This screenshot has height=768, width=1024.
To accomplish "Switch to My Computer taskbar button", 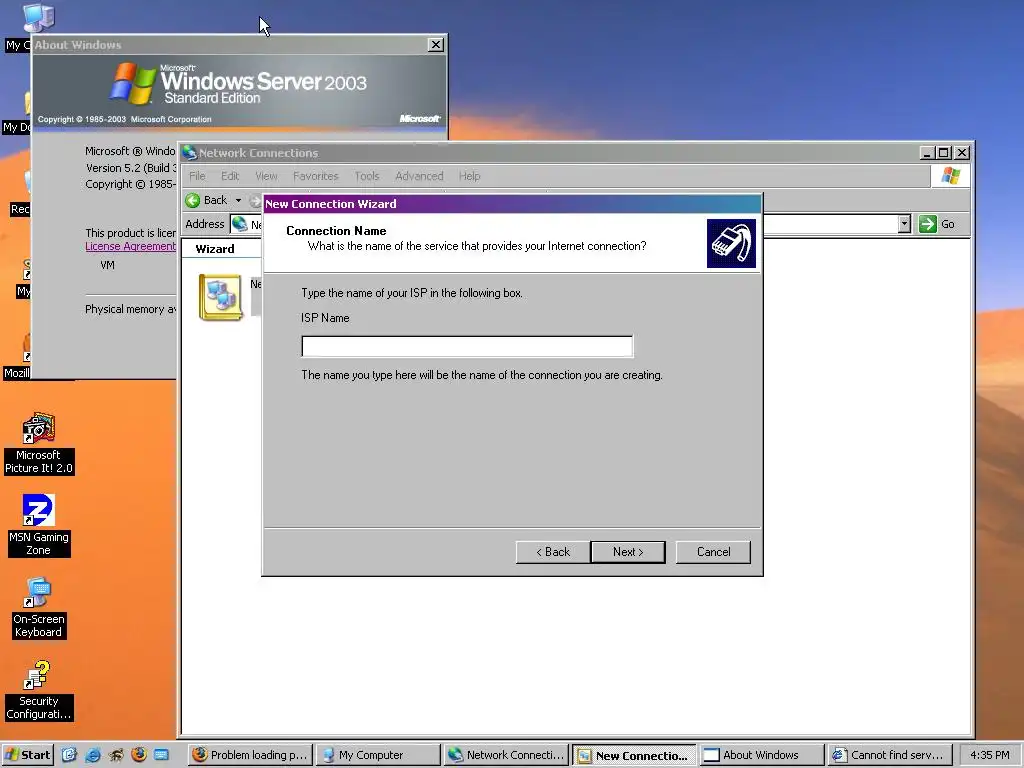I will coord(377,755).
